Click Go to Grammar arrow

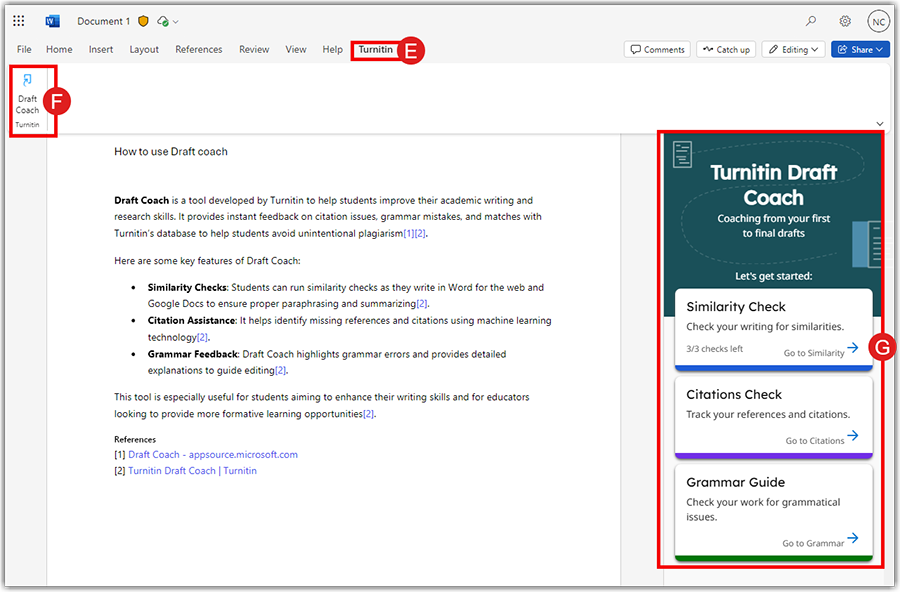point(852,538)
